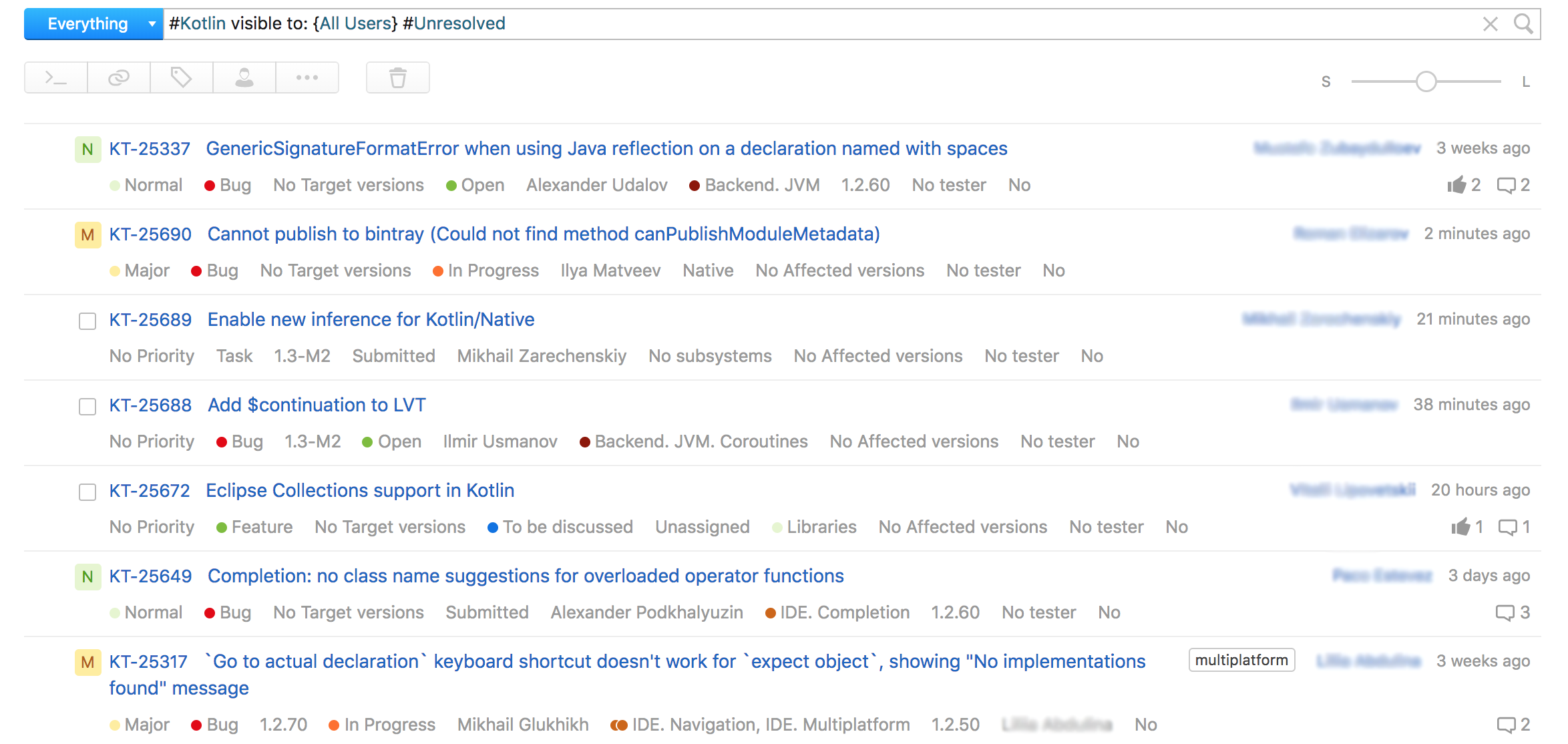The image size is (1568, 744).
Task: Tick the KT-25672 issue checkbox
Action: [87, 492]
